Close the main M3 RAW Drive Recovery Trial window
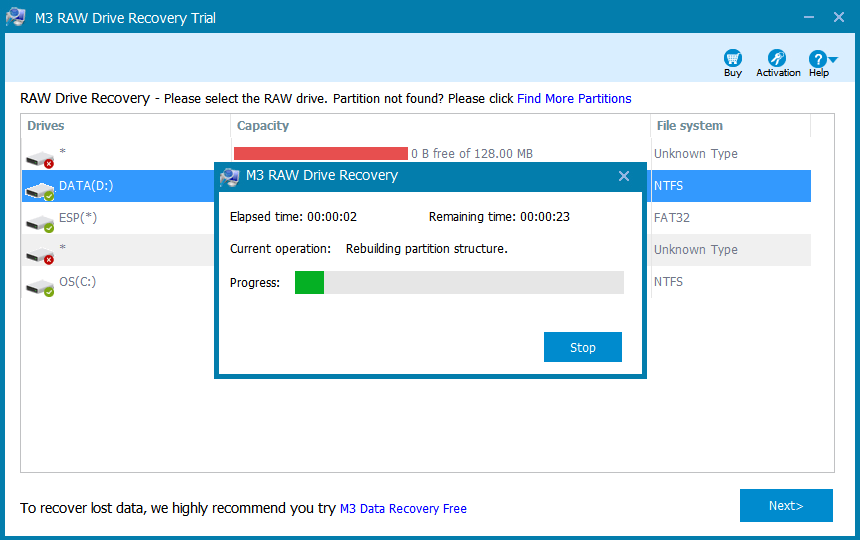Viewport: 860px width, 540px height. click(x=839, y=17)
